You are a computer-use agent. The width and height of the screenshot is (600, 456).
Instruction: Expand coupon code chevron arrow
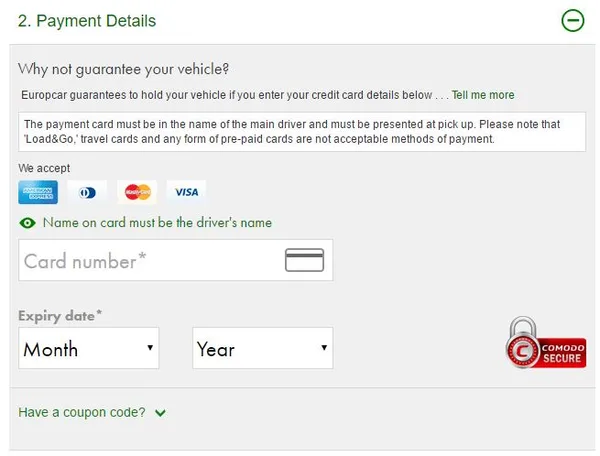pyautogui.click(x=160, y=413)
